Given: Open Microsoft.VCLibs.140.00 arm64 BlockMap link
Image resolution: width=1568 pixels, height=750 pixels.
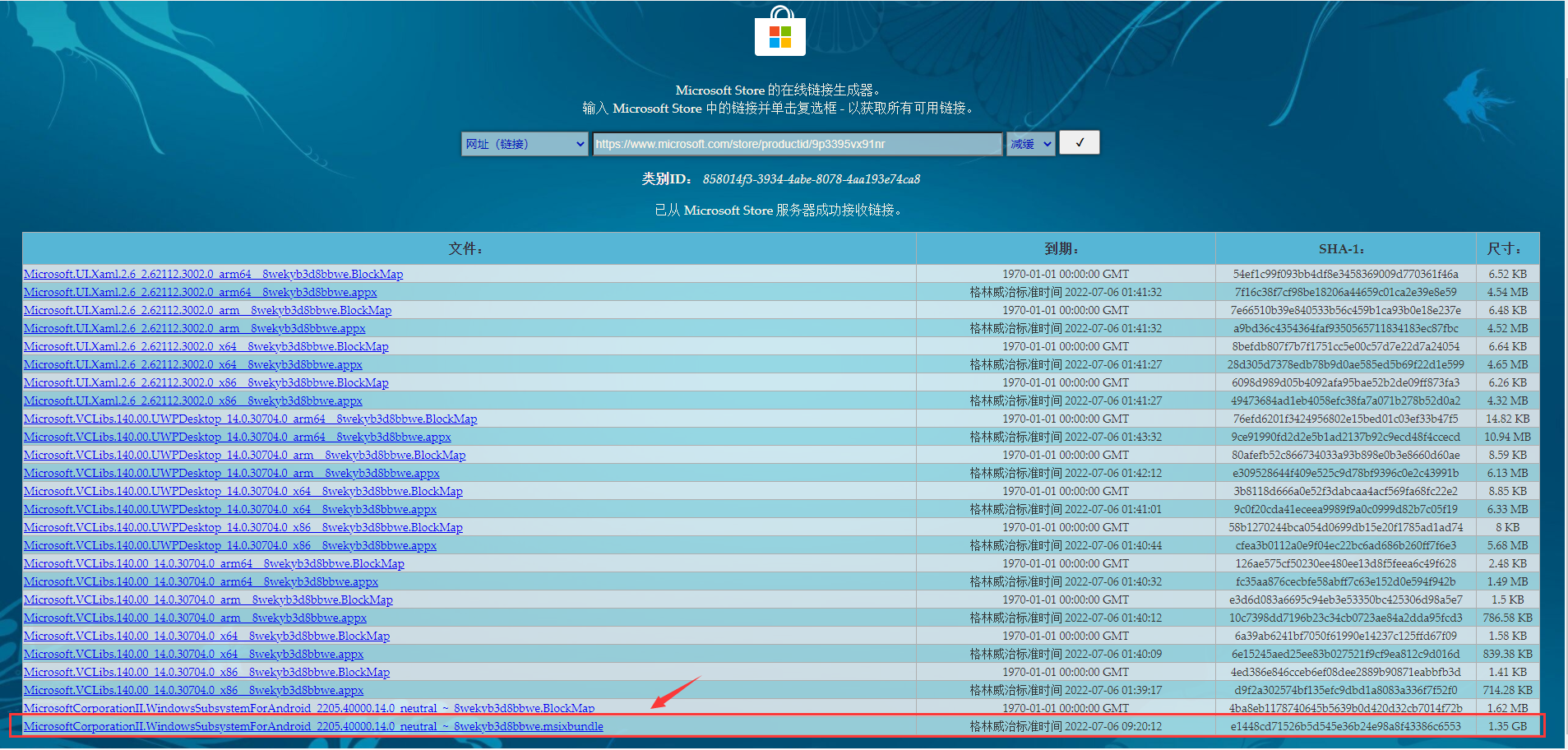Looking at the screenshot, I should (x=214, y=563).
